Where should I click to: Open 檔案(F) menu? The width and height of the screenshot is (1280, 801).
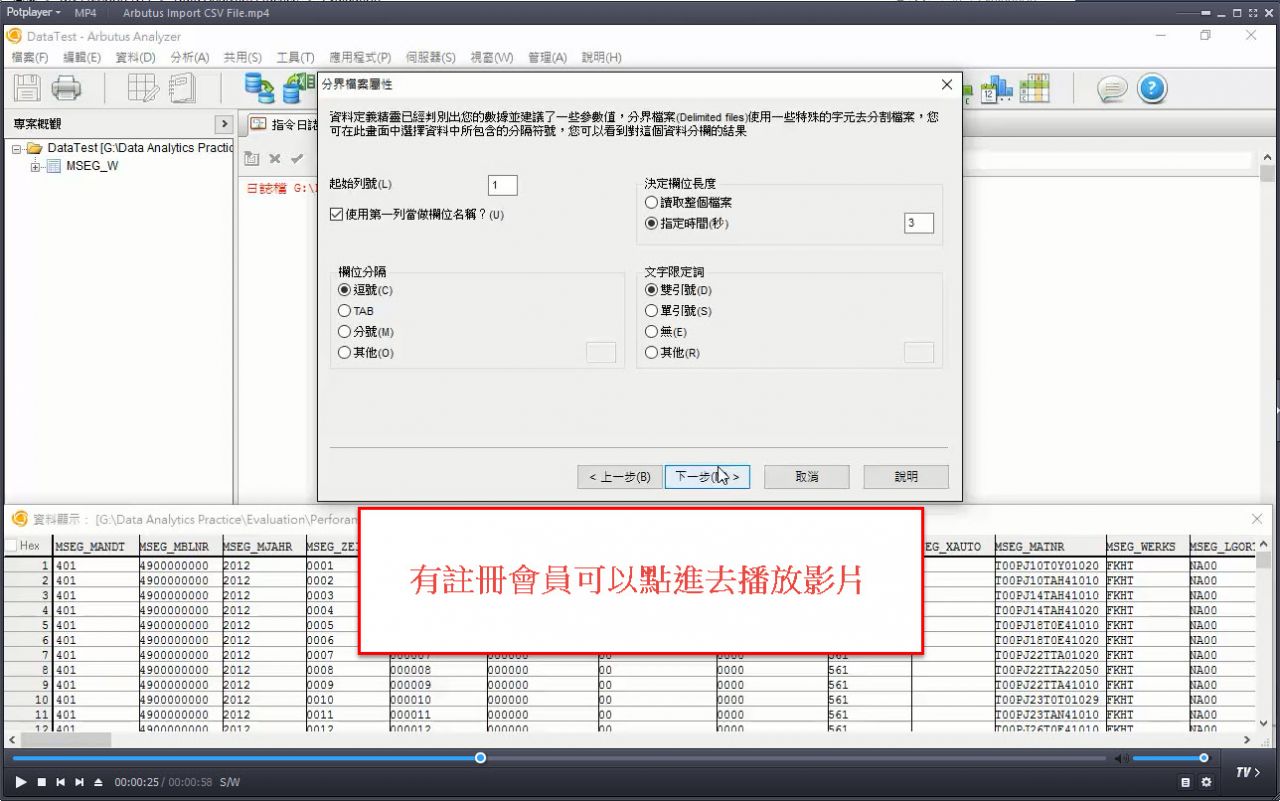[x=29, y=58]
